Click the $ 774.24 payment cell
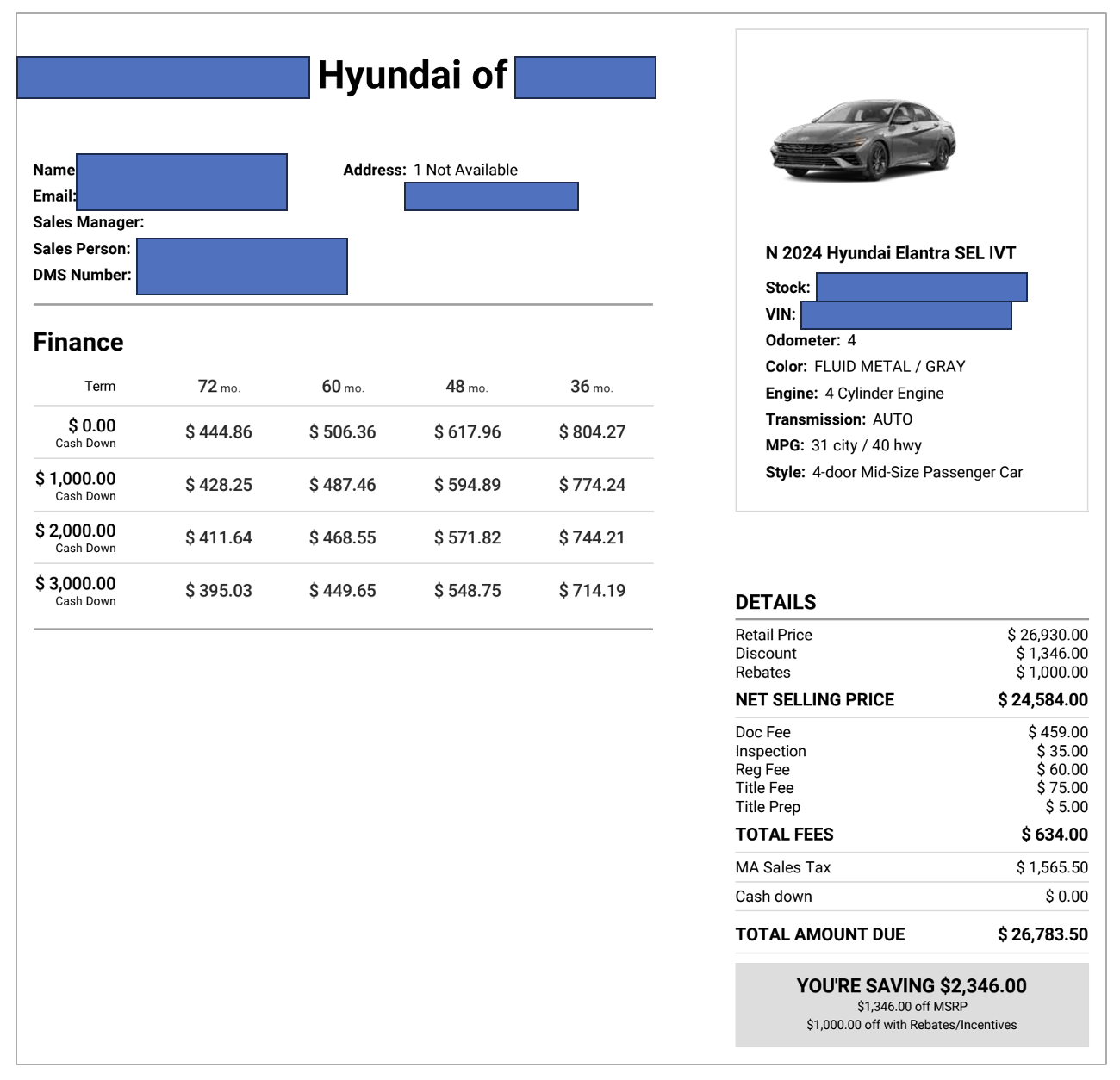 click(x=593, y=485)
